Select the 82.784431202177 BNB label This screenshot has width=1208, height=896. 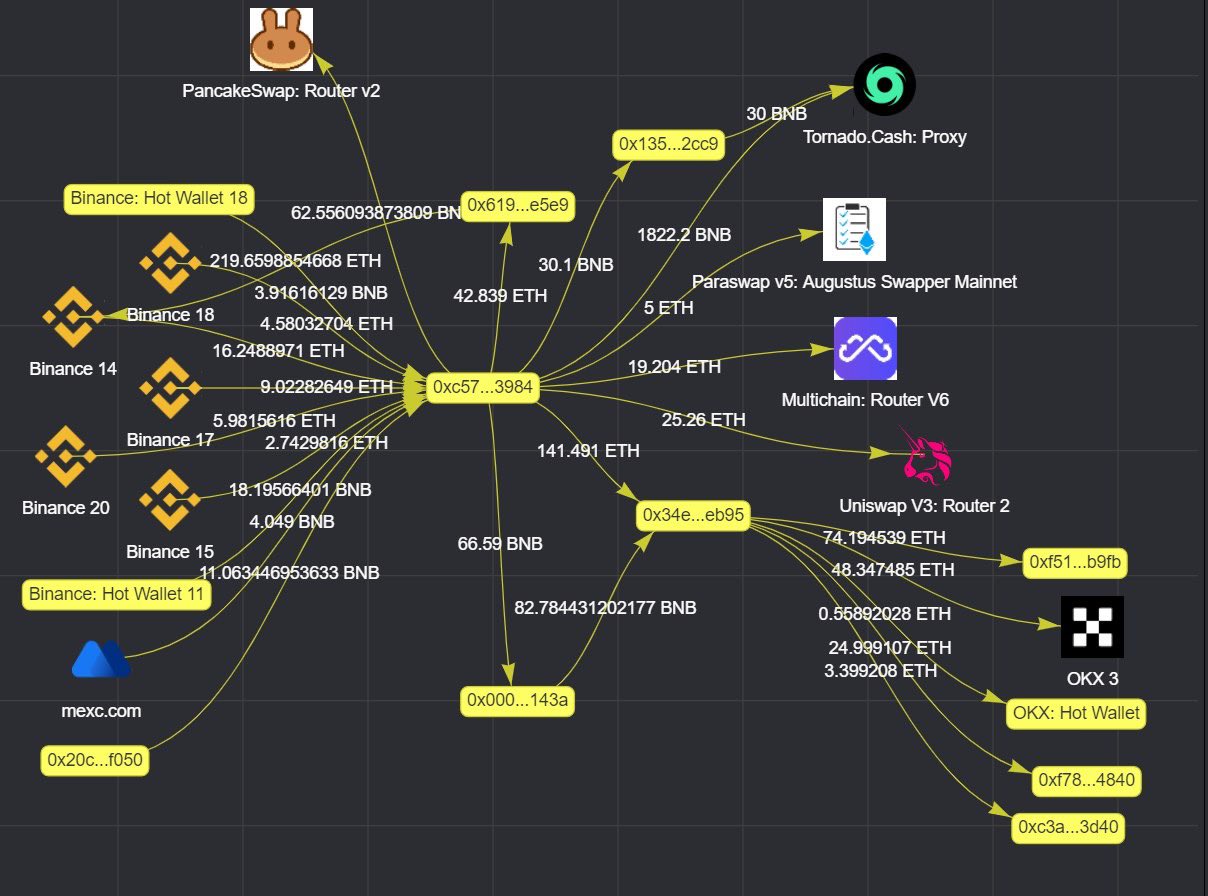pyautogui.click(x=605, y=607)
